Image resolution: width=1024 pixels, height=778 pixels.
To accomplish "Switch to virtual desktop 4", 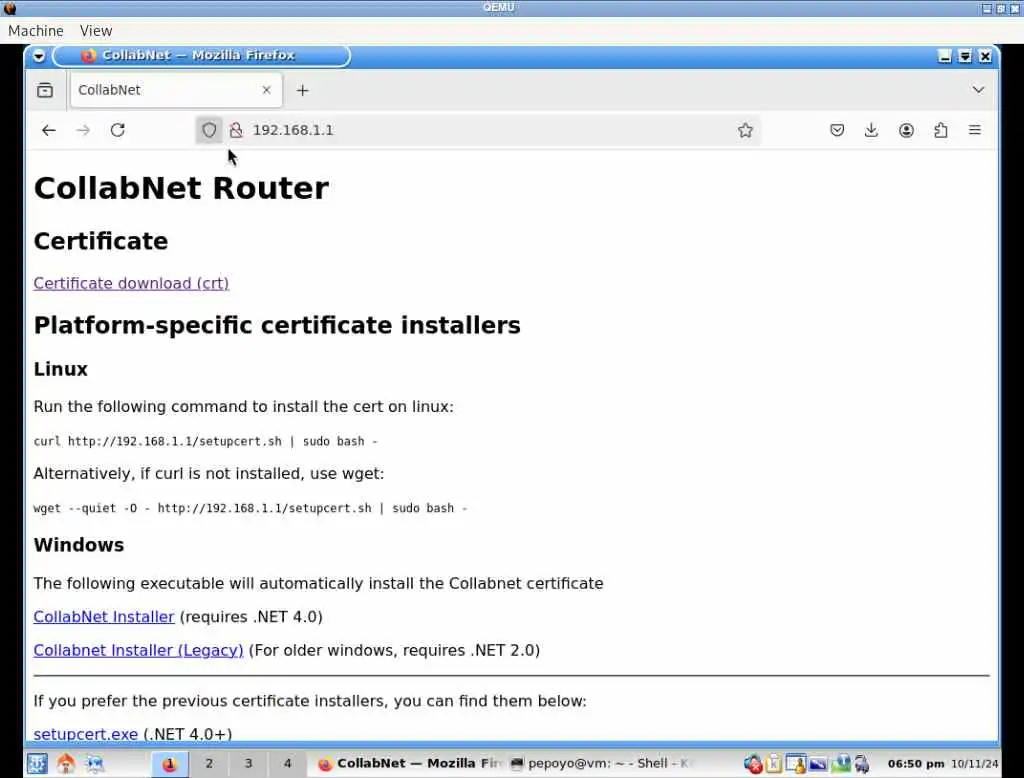I will (287, 764).
